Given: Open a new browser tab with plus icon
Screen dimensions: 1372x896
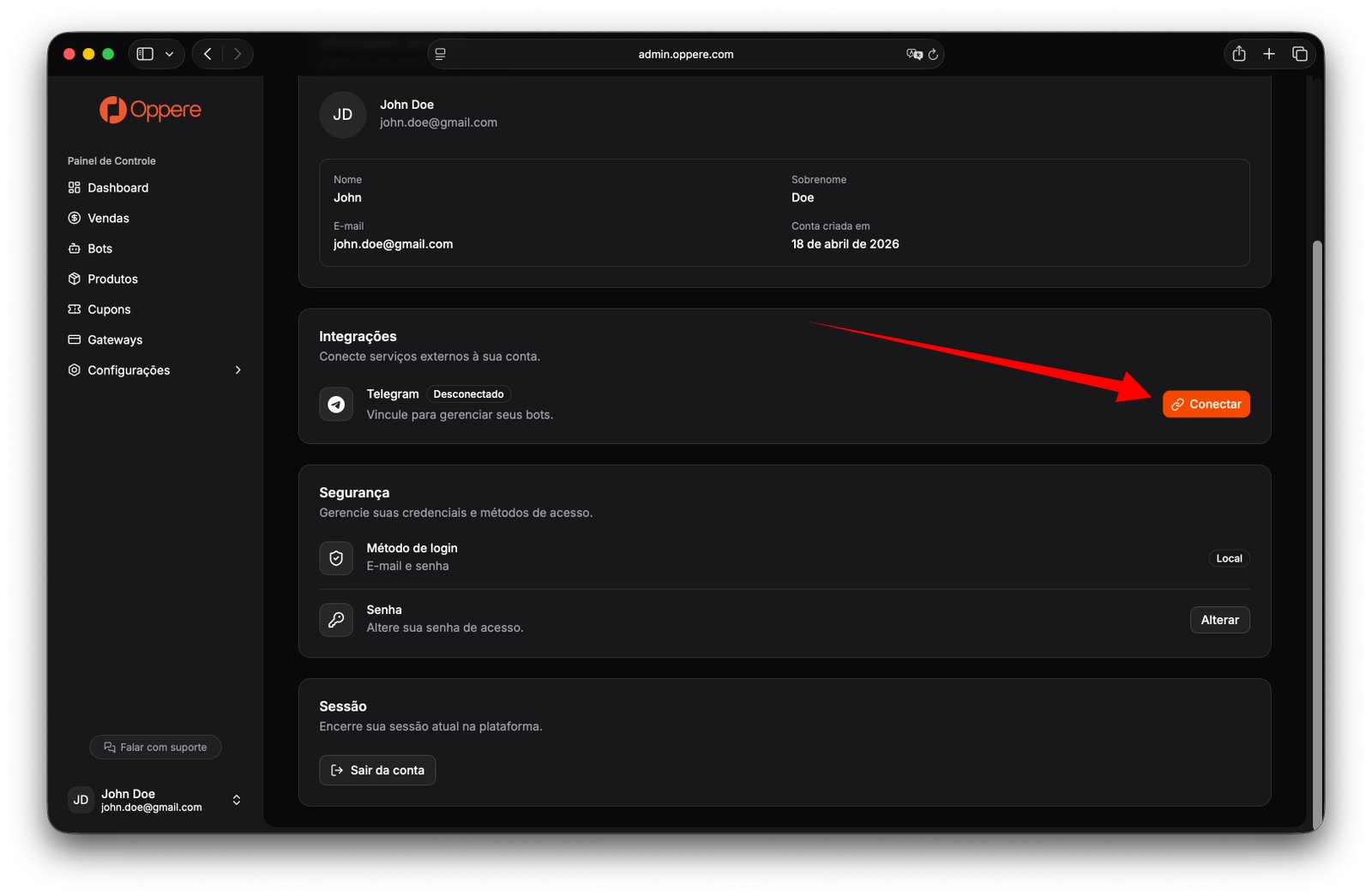Looking at the screenshot, I should (1268, 54).
